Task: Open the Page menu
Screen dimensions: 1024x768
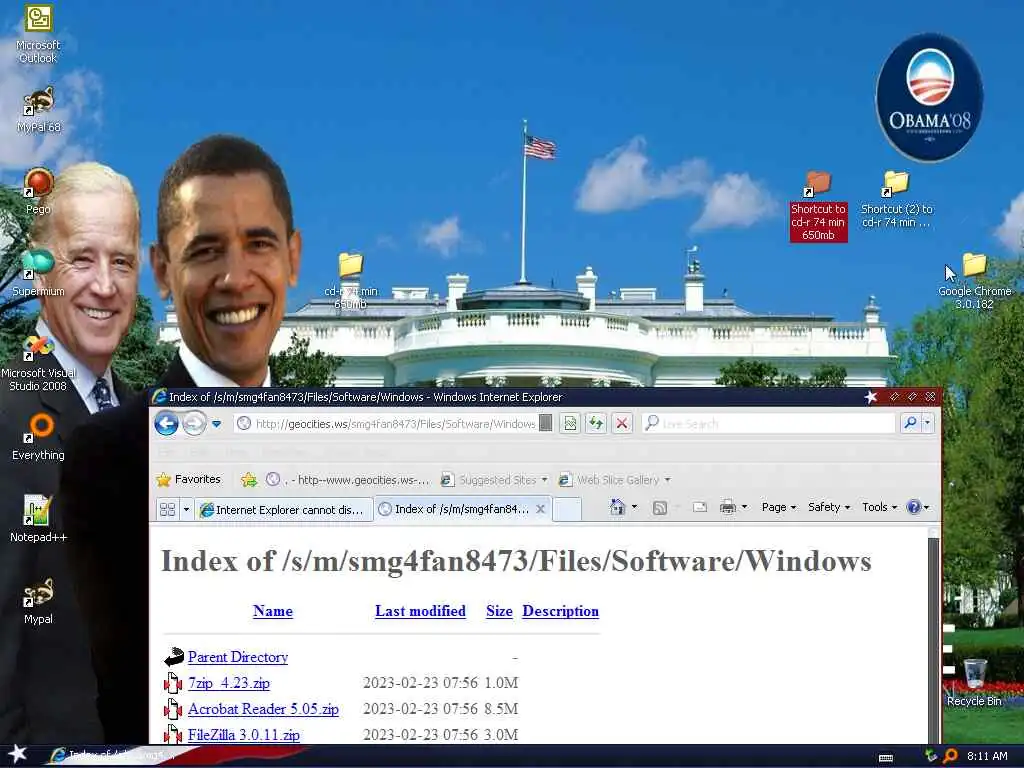Action: point(778,507)
